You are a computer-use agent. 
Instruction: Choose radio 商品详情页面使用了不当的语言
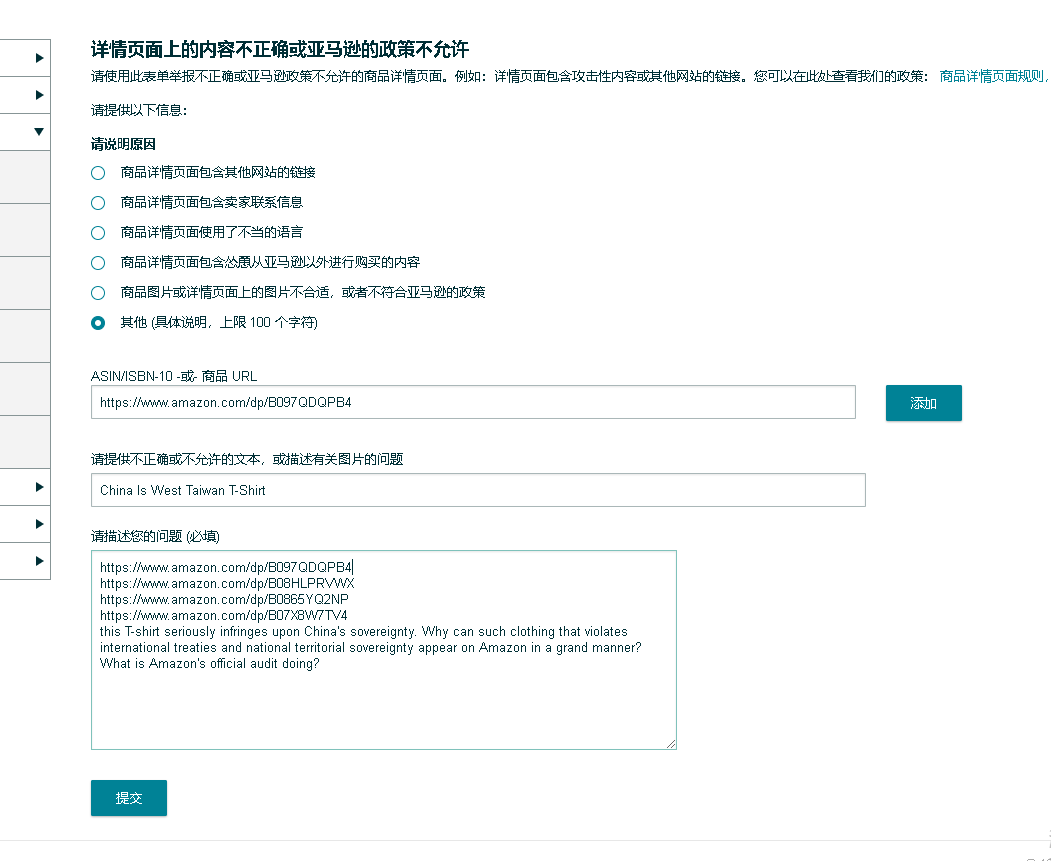[98, 233]
